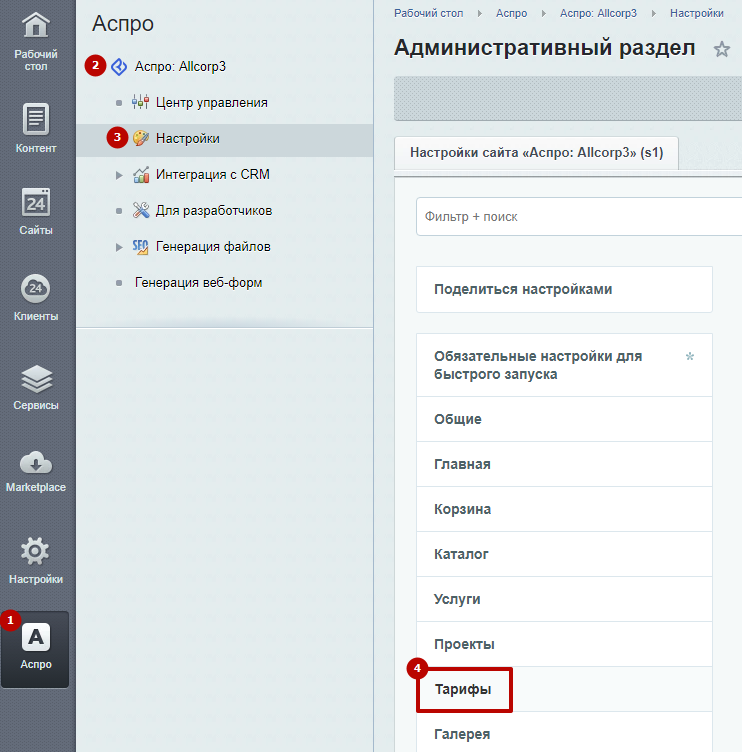Open Настройки item in Аспро tree

[x=188, y=138]
